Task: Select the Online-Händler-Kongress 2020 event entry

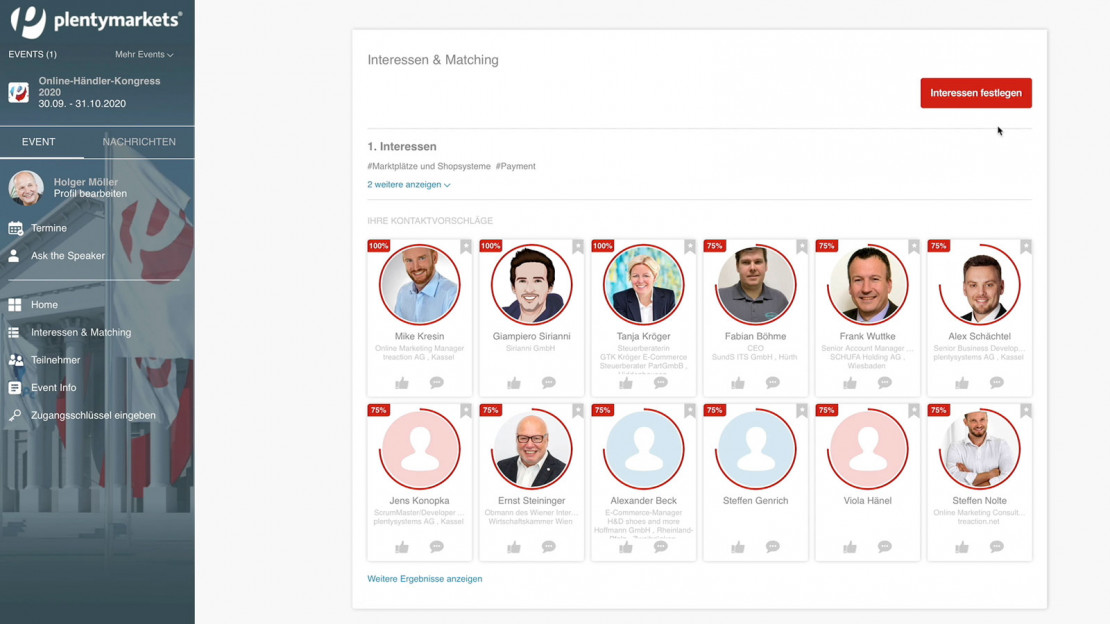Action: [x=97, y=92]
